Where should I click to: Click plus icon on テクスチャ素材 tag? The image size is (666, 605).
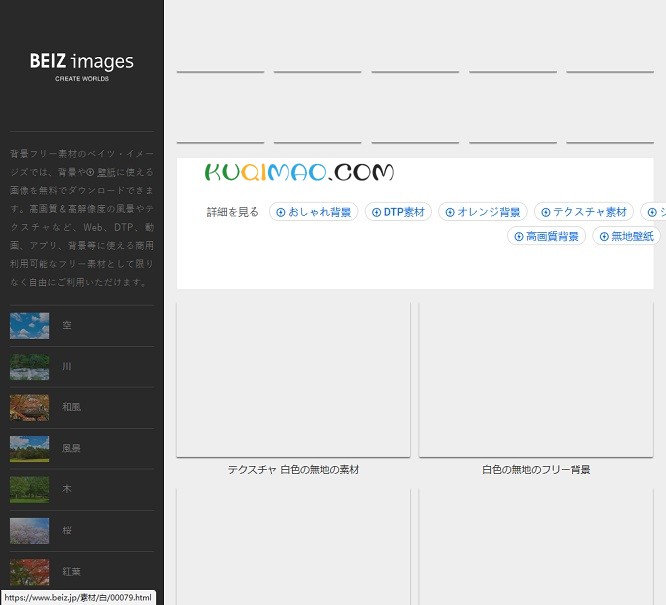pos(545,212)
